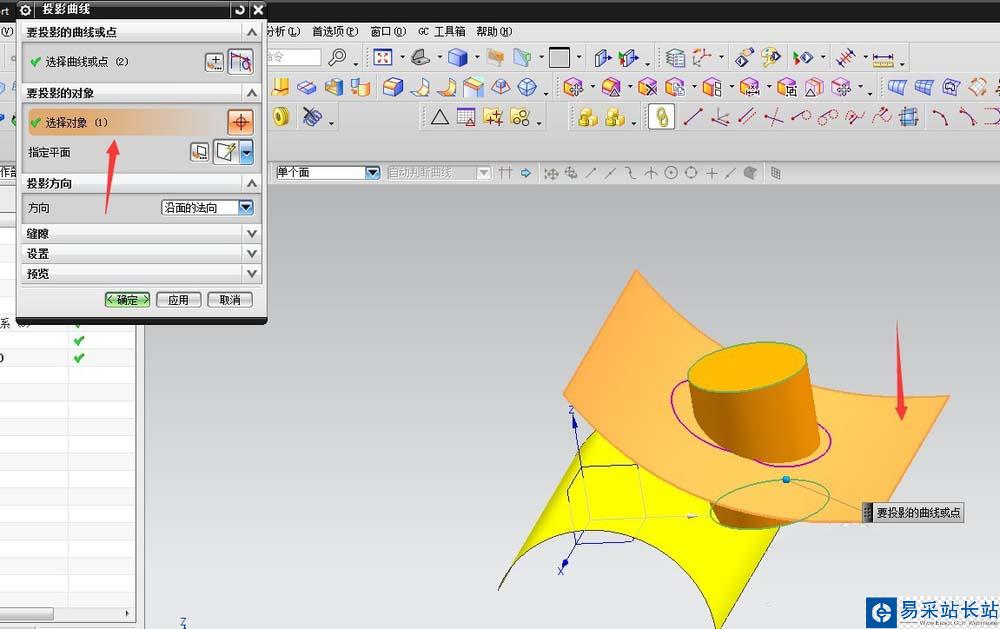This screenshot has height=629, width=1000.
Task: Open the 单个面 selection filter dropdown
Action: (372, 173)
